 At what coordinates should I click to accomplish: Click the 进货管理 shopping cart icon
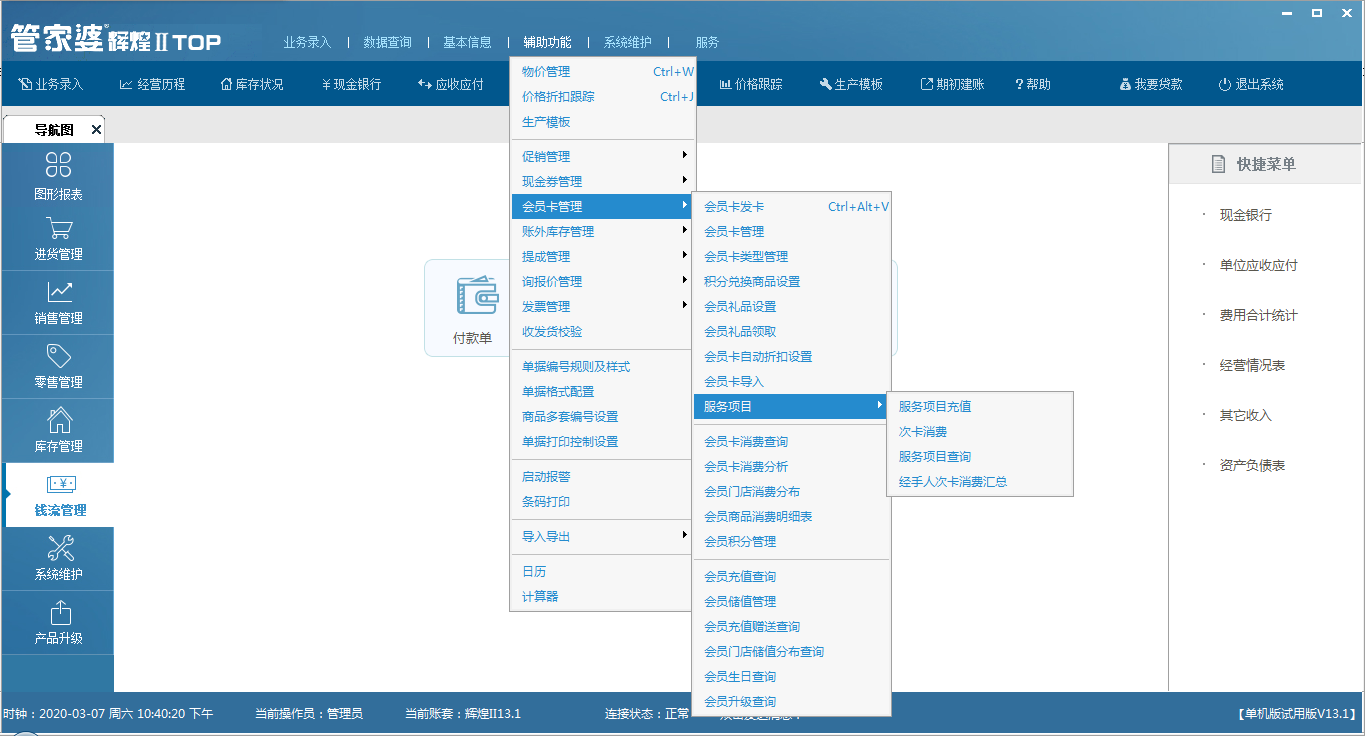(58, 229)
